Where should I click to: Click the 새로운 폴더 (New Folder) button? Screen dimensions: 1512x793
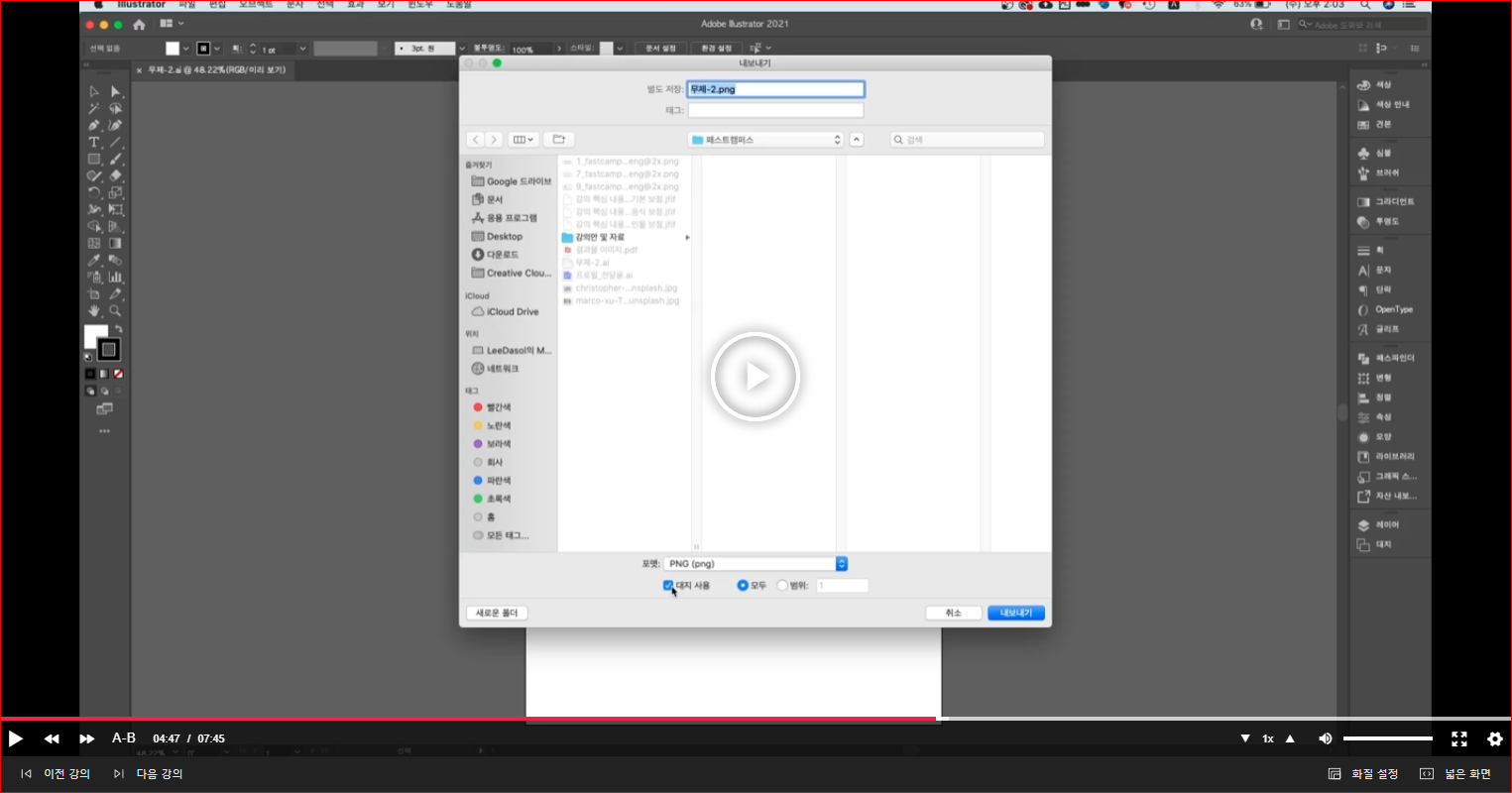pyautogui.click(x=497, y=614)
